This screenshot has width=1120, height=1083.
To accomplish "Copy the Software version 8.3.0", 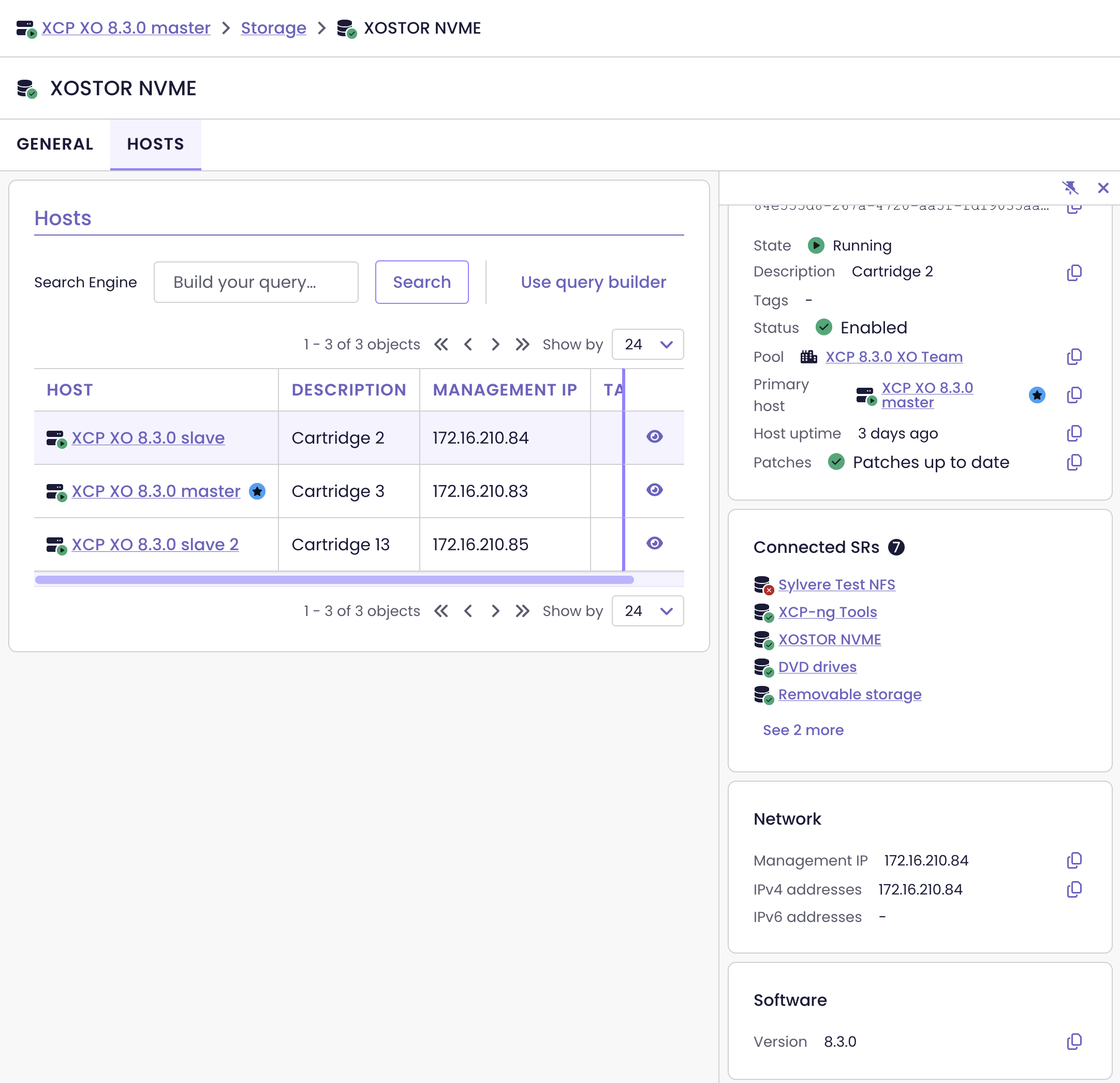I will 1074,1041.
